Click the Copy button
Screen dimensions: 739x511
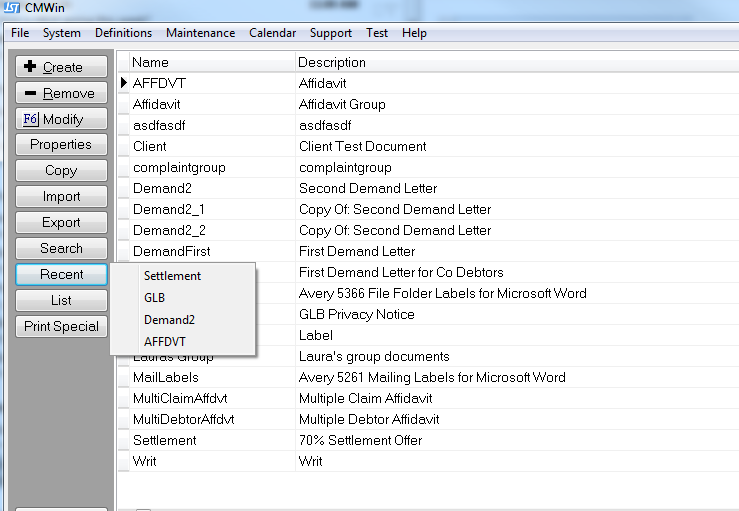point(62,171)
